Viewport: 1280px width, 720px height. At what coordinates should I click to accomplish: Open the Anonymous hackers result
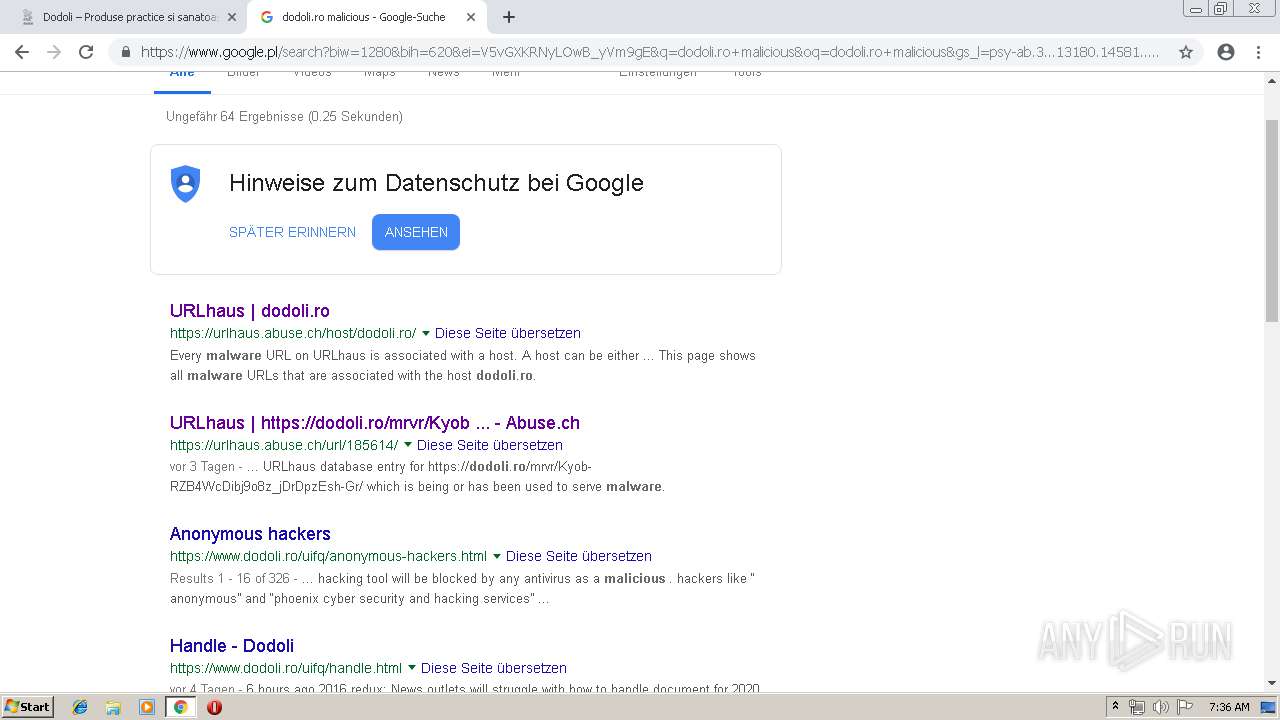pos(250,534)
